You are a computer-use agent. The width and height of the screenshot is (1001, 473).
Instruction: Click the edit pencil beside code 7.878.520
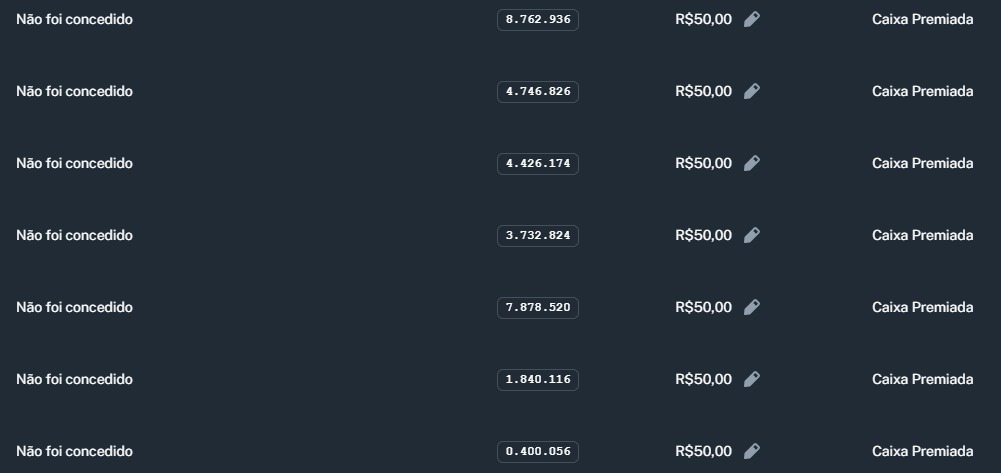[752, 307]
